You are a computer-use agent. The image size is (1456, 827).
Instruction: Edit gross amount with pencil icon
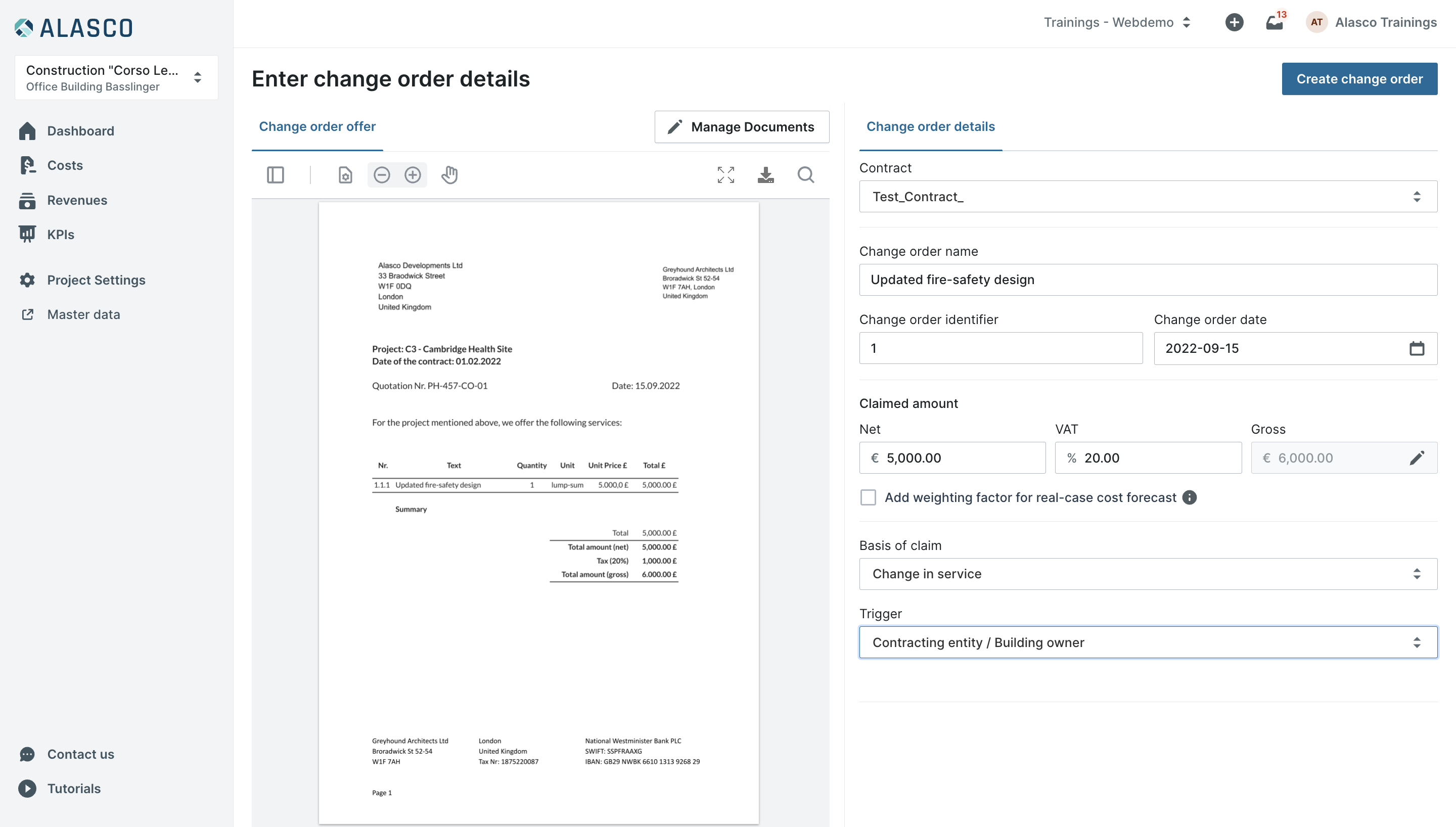coord(1417,458)
